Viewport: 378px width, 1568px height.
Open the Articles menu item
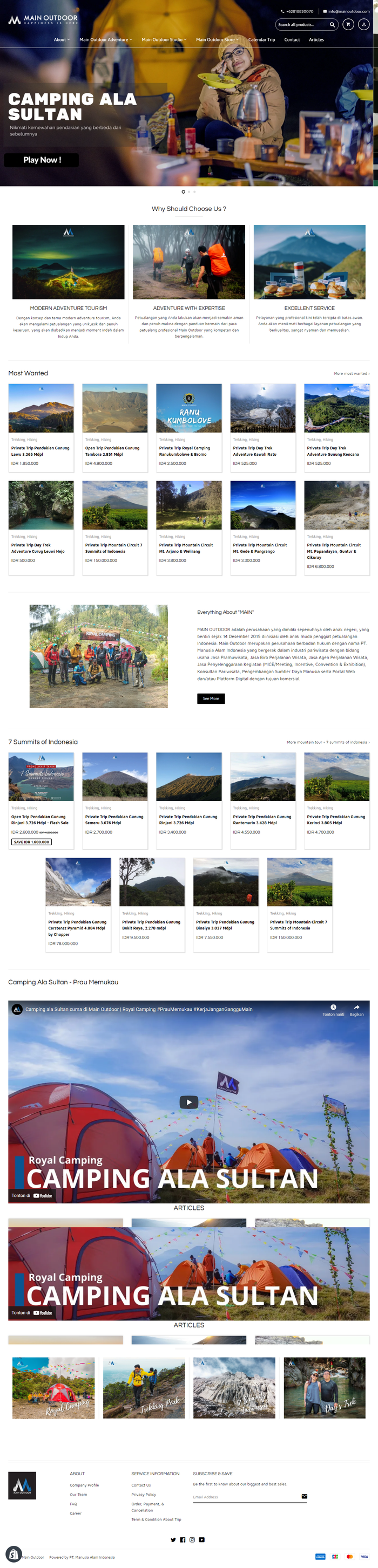click(x=316, y=39)
